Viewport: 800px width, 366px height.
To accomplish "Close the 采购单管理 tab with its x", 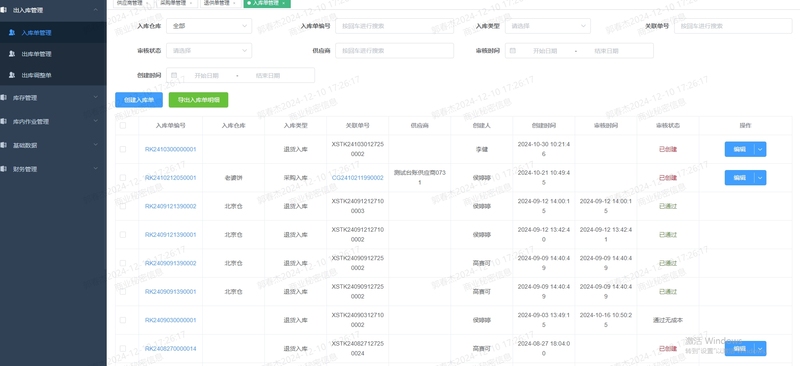I will click(191, 3).
